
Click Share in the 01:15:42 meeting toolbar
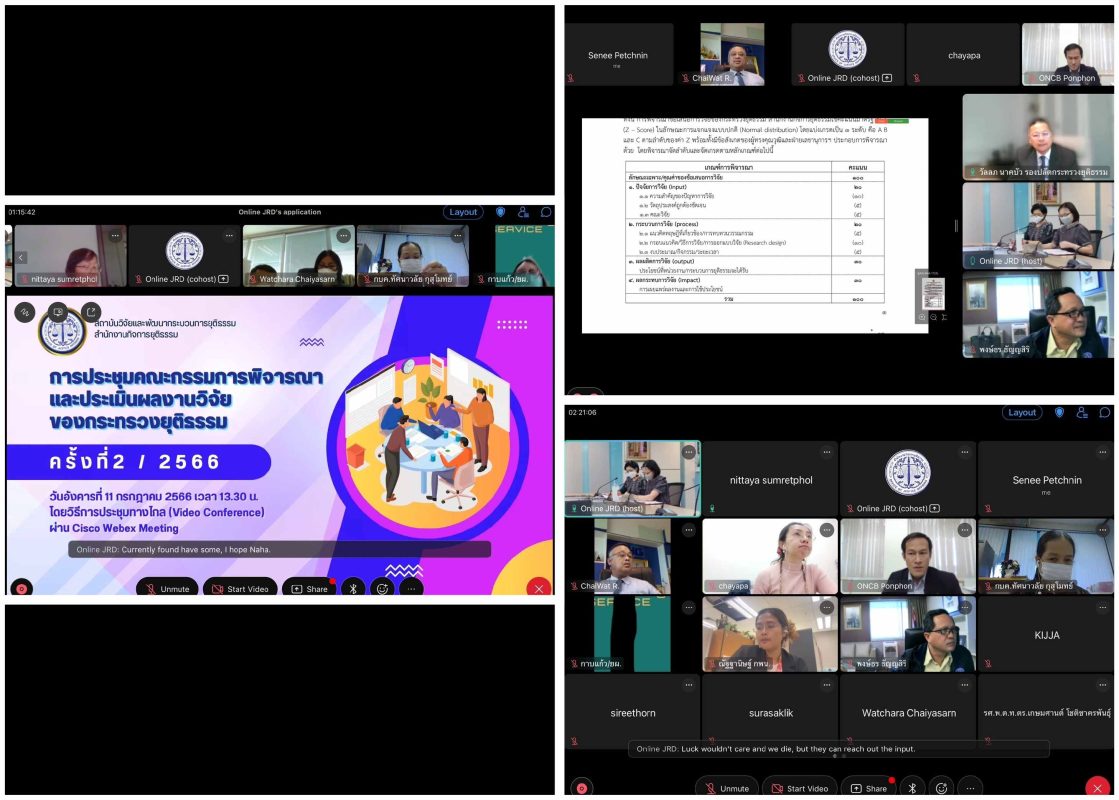[308, 588]
